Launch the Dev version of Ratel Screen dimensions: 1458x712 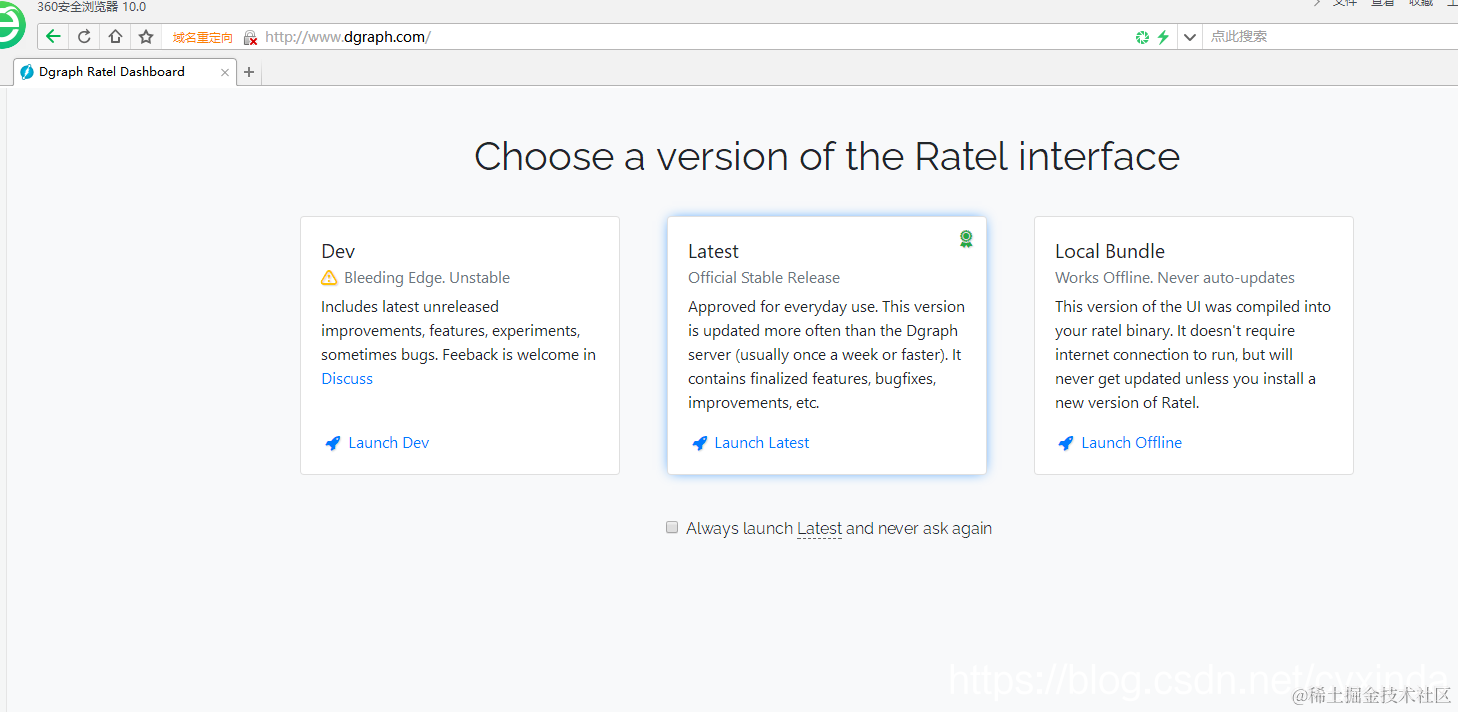388,443
